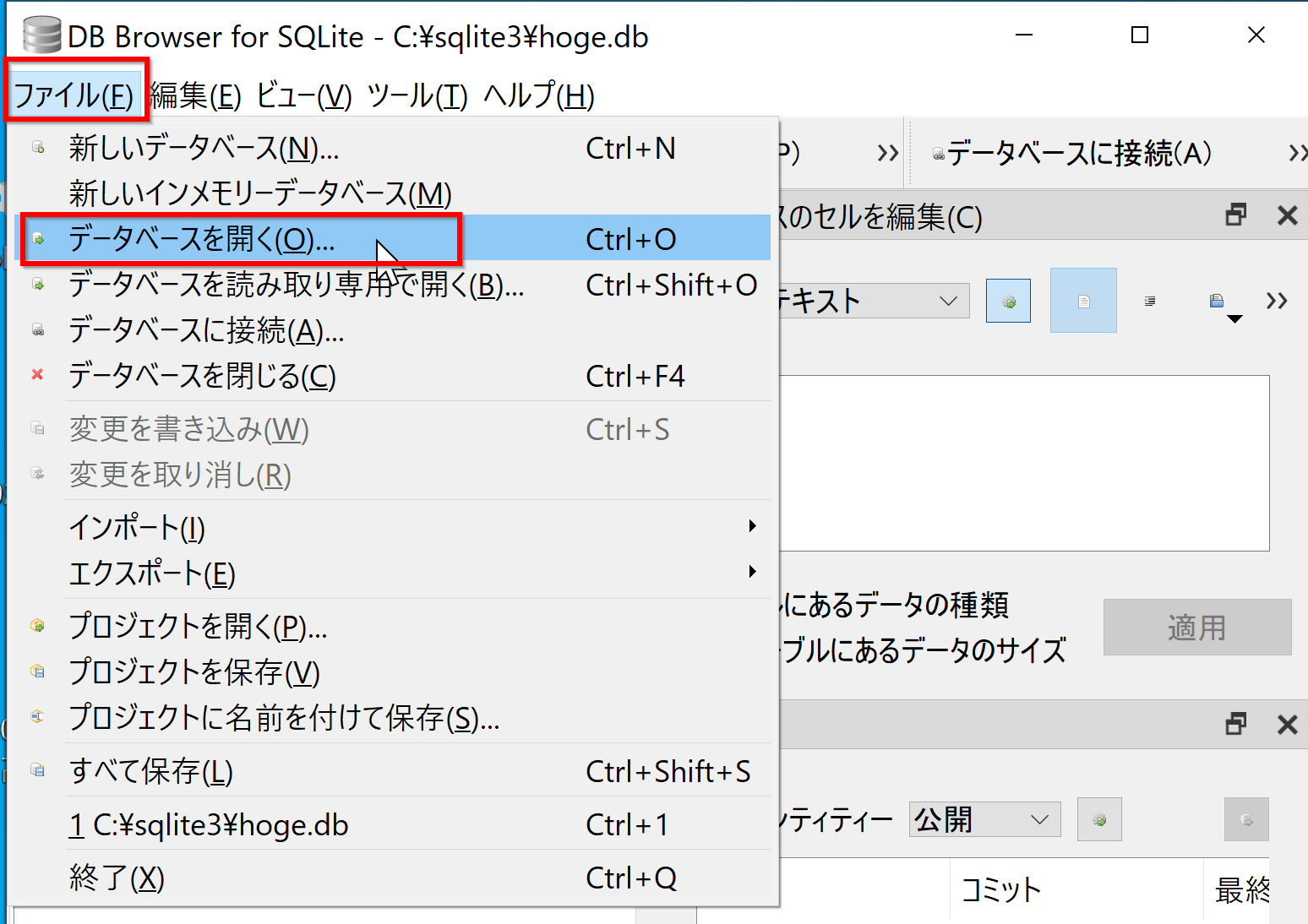The width and height of the screenshot is (1308, 924).
Task: Choose 終了(X) to quit the application
Action: (393, 877)
